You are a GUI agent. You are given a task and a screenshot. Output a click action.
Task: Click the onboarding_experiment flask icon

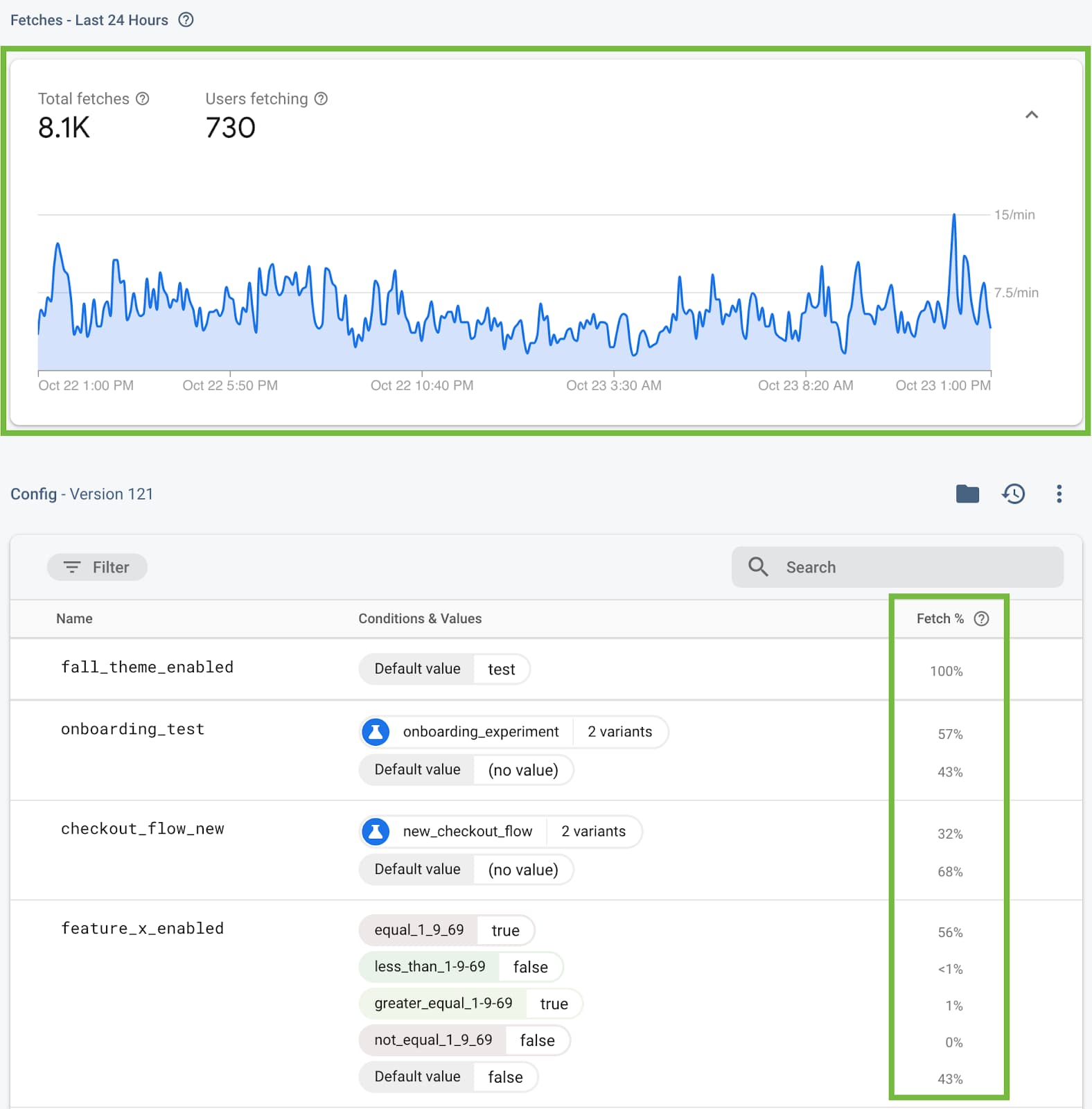376,732
